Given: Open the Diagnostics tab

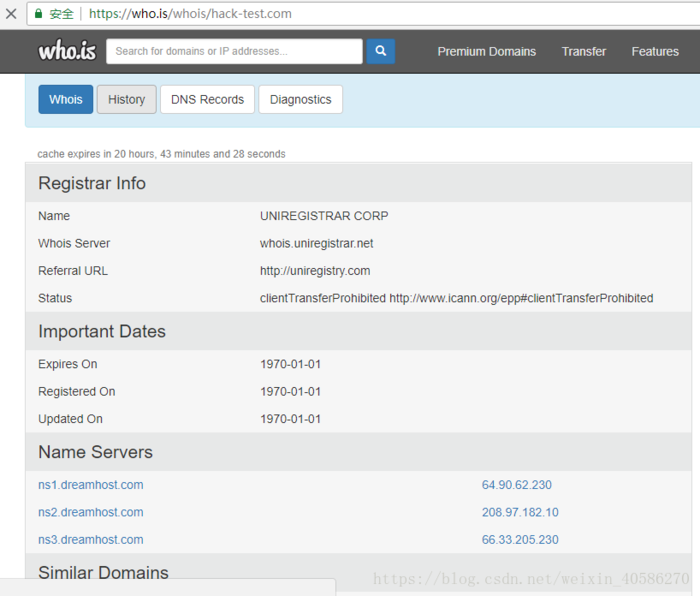Looking at the screenshot, I should [x=300, y=100].
